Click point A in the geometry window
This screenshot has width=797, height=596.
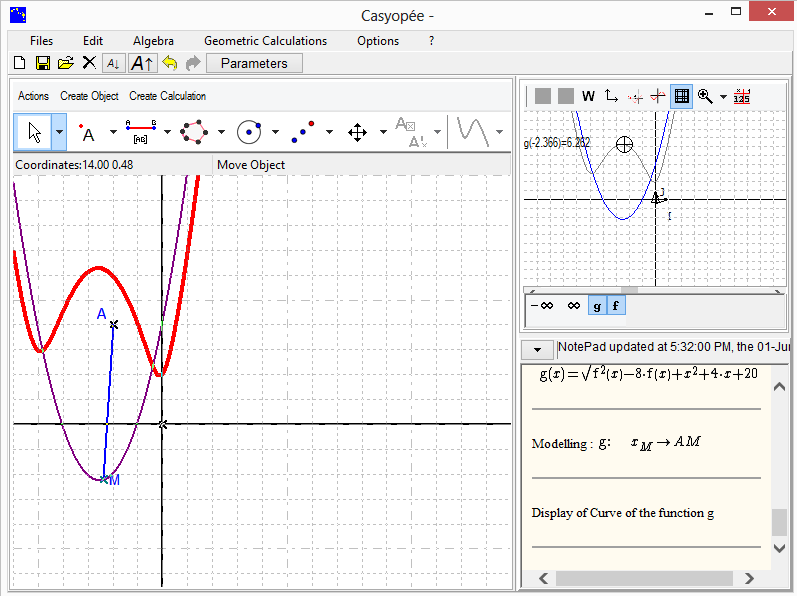(114, 324)
